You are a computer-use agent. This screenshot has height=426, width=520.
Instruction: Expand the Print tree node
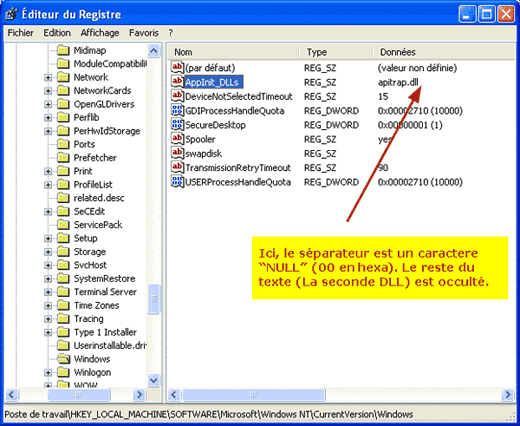48,171
